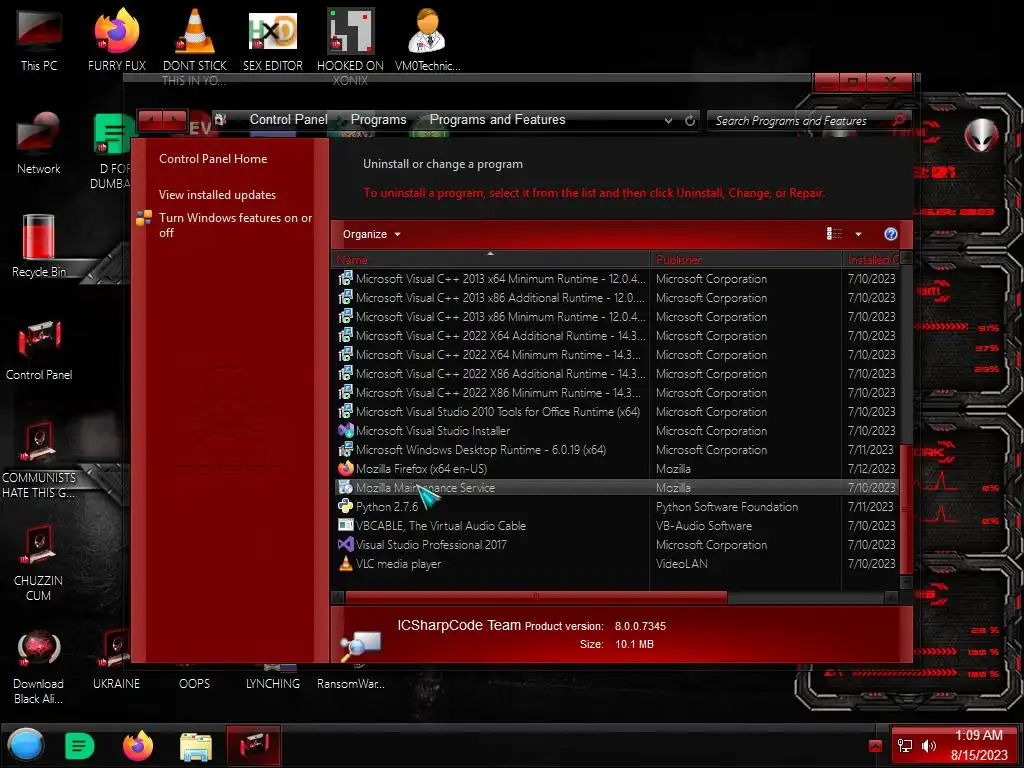The image size is (1024, 768).
Task: Open View installed updates link
Action: pos(217,195)
